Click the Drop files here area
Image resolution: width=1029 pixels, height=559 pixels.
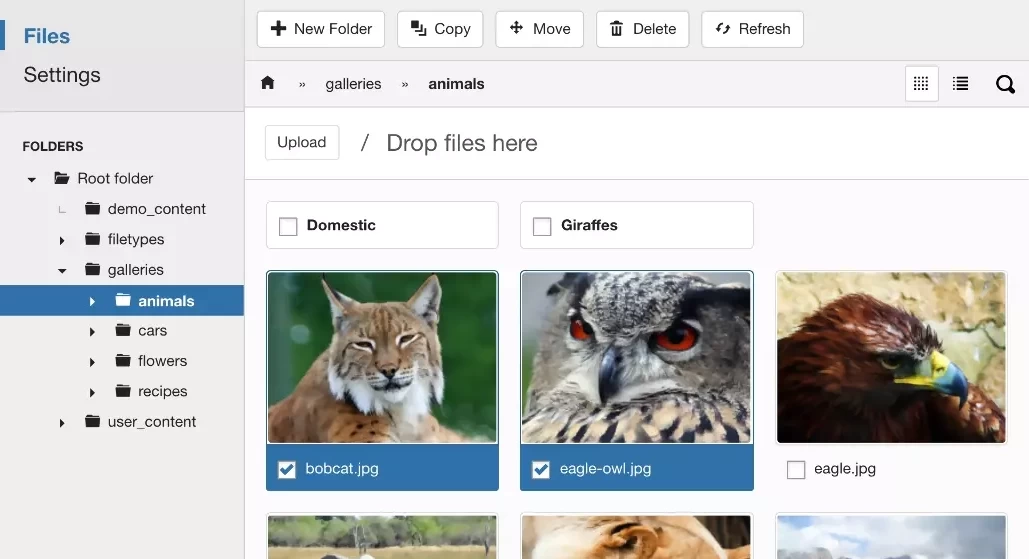coord(461,143)
